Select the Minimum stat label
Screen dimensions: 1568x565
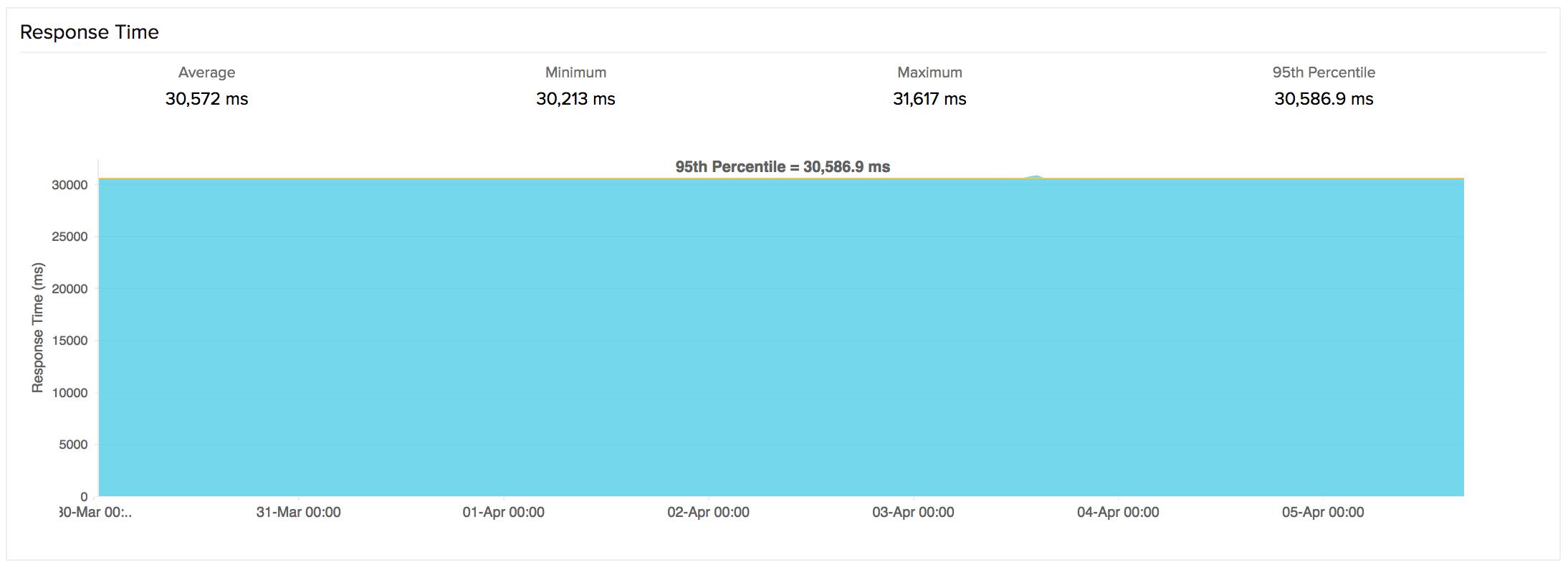click(575, 72)
